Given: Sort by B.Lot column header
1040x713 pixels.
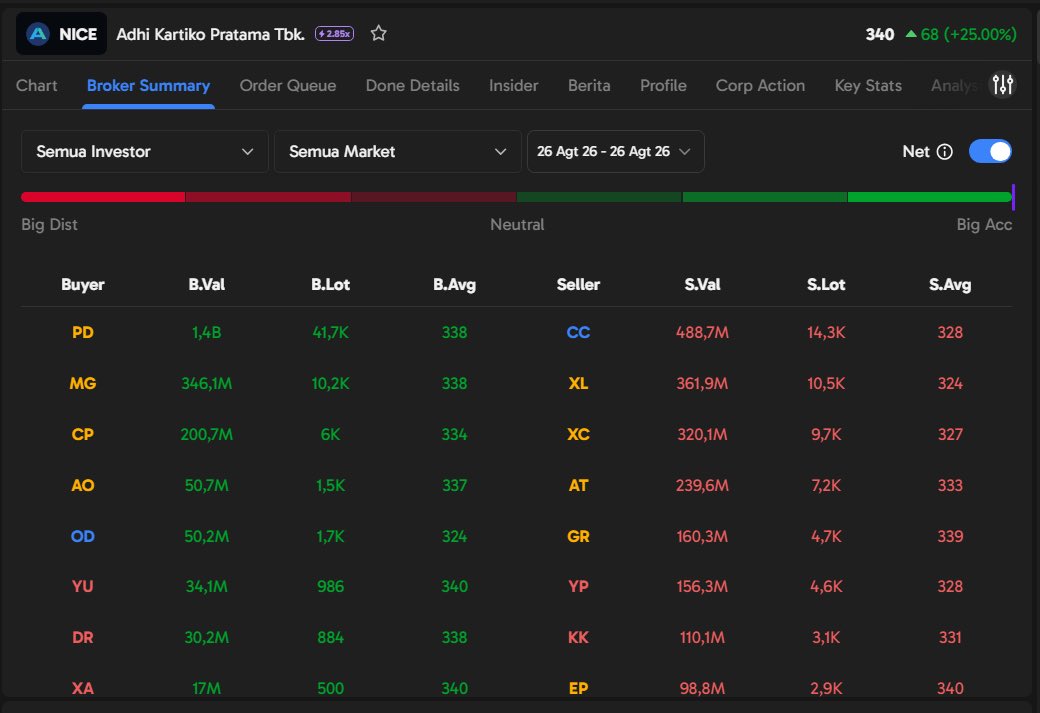Looking at the screenshot, I should pos(330,285).
